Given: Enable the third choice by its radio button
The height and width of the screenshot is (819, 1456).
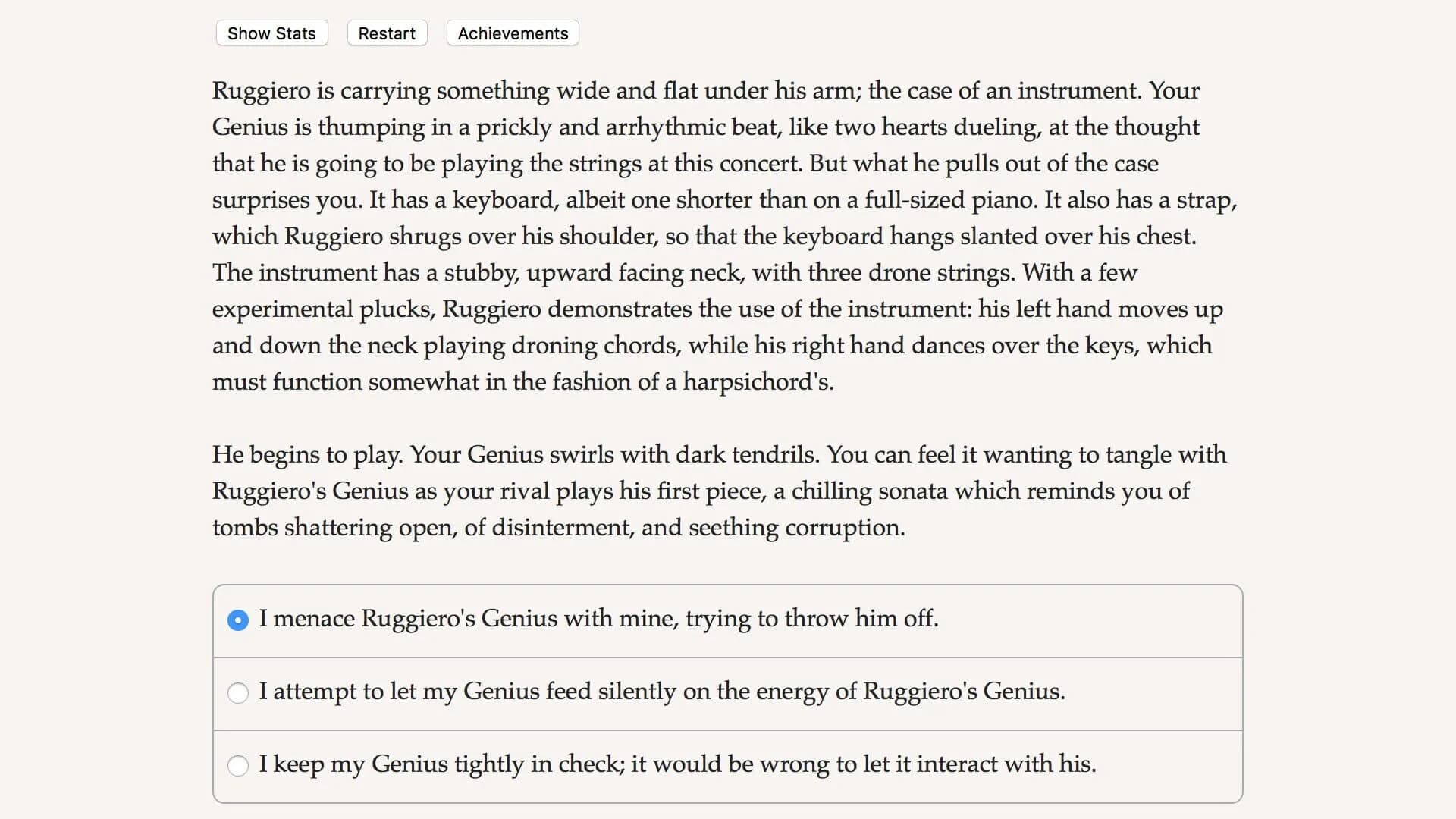Looking at the screenshot, I should tap(238, 765).
